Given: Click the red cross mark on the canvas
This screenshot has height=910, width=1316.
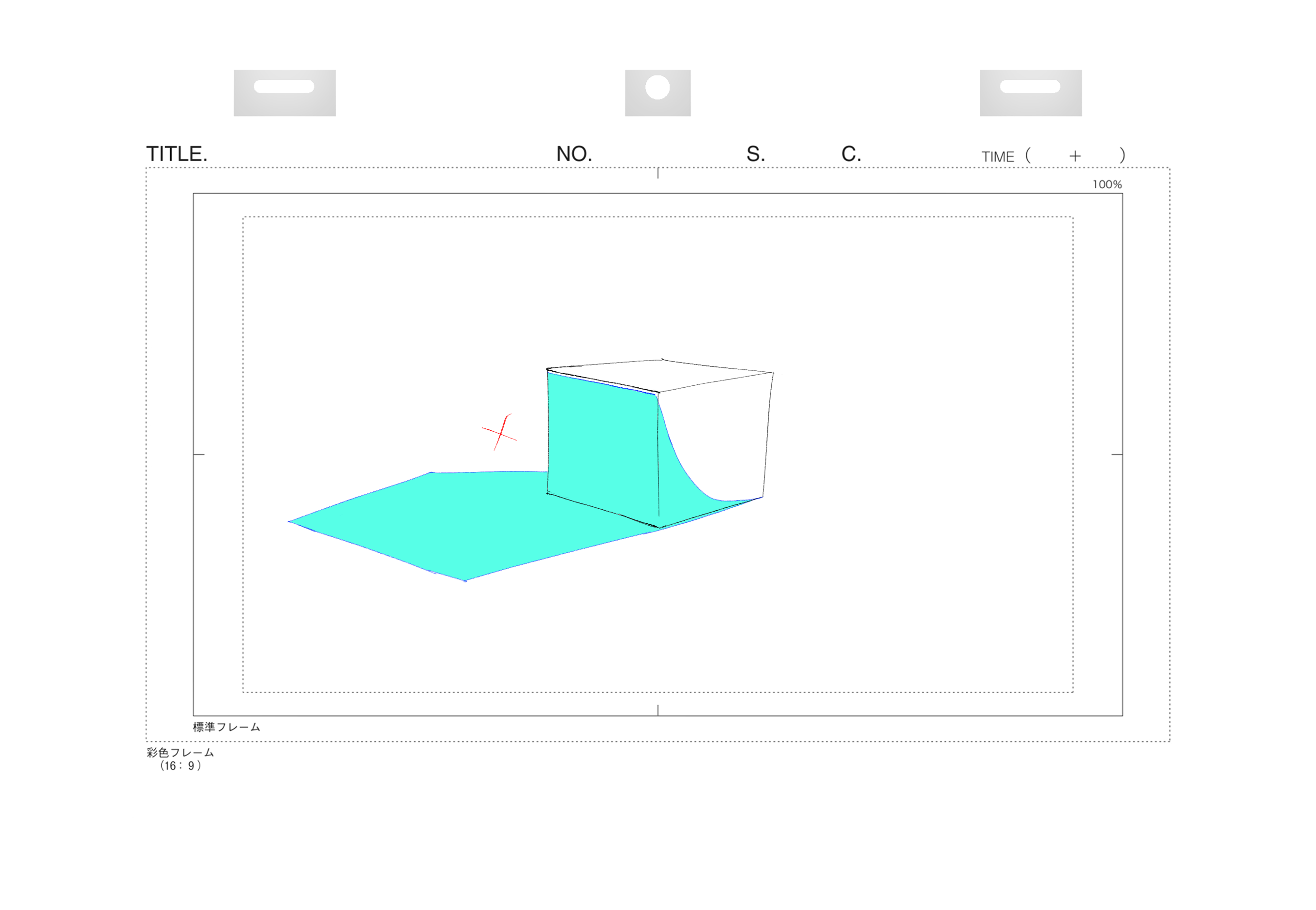Looking at the screenshot, I should (x=499, y=432).
